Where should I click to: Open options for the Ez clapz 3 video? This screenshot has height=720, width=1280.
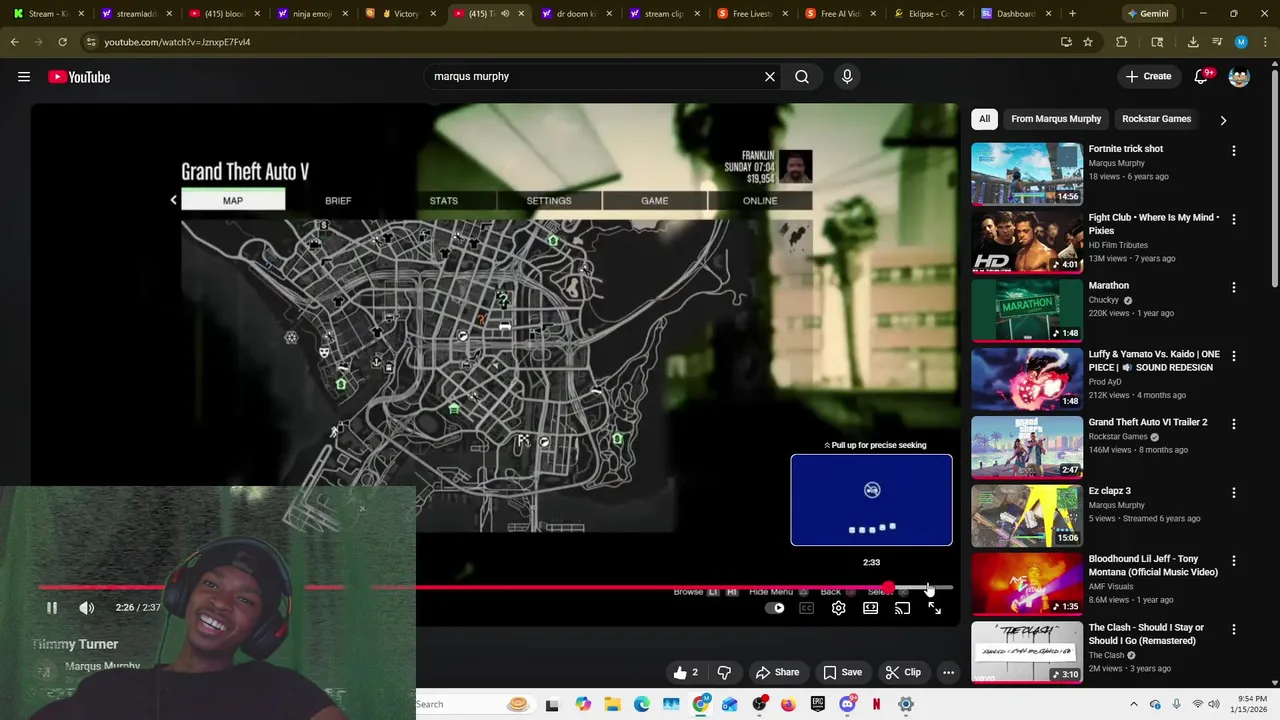pos(1233,493)
